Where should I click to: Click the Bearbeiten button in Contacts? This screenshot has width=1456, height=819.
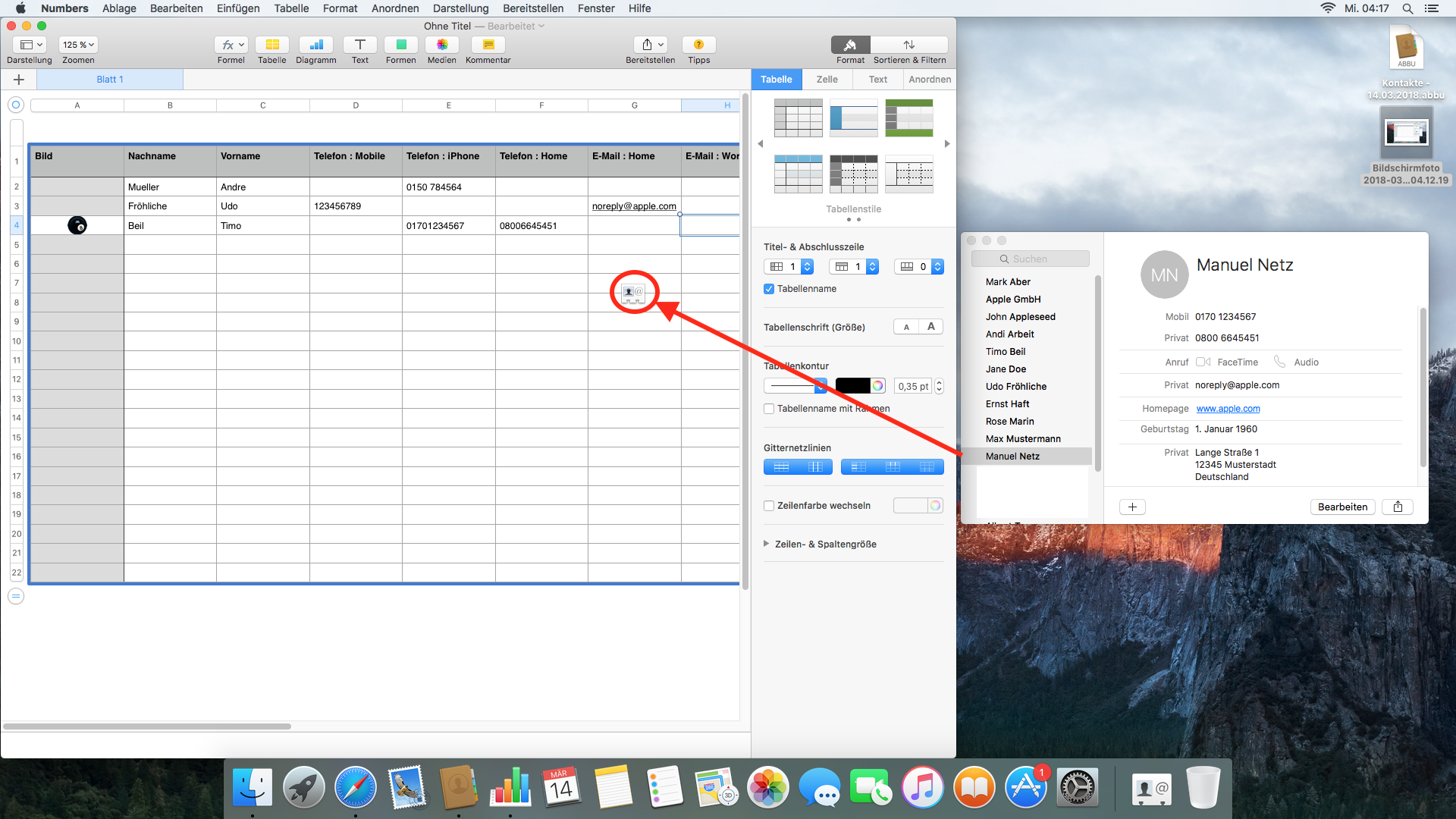tap(1341, 507)
